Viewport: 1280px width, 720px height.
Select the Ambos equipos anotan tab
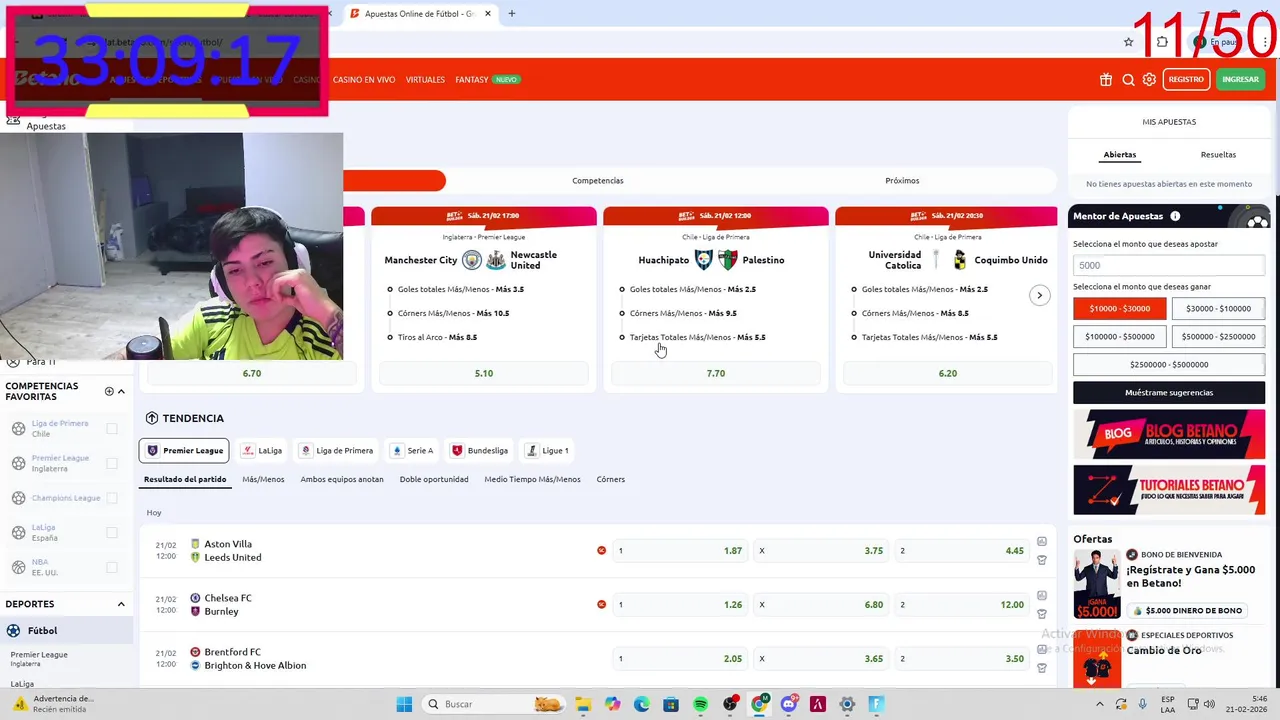(x=342, y=479)
